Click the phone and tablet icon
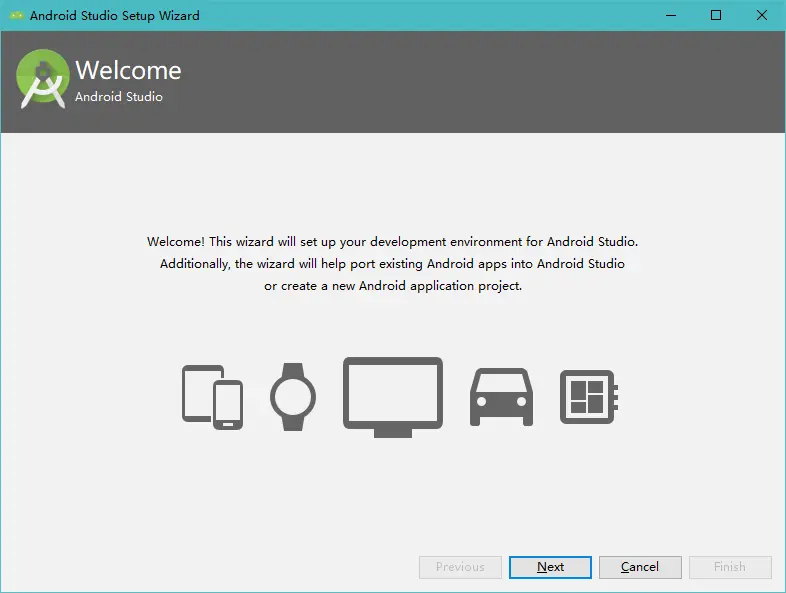Viewport: 786px width, 593px height. pos(213,397)
